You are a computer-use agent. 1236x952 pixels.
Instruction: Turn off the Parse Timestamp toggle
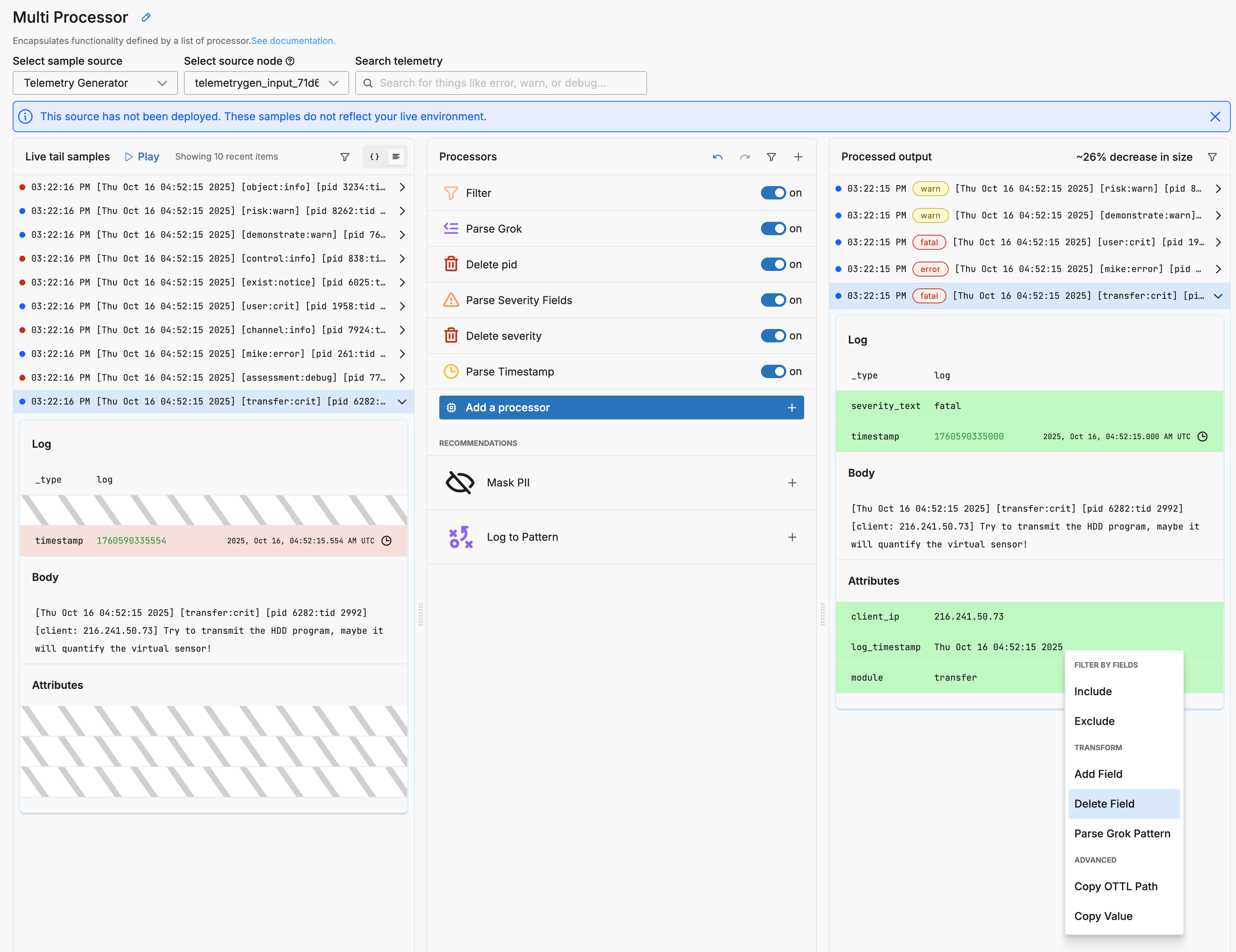click(772, 372)
